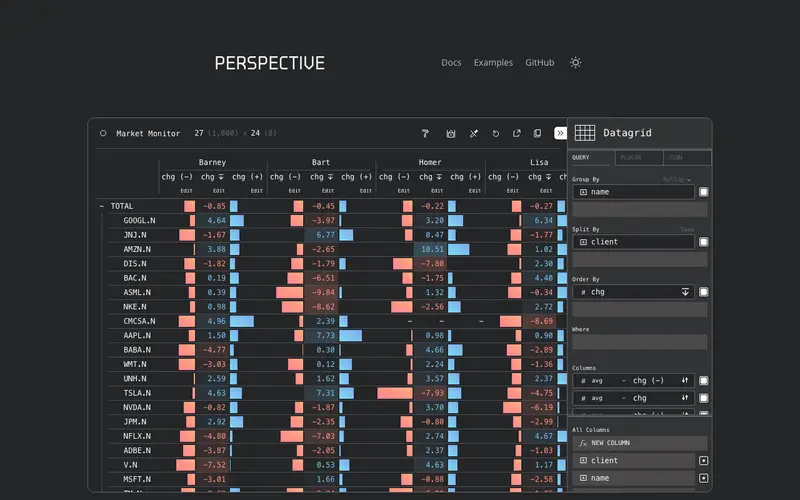This screenshot has width=800, height=500.
Task: Toggle sort direction arrow in Order By chg
Action: [x=685, y=292]
